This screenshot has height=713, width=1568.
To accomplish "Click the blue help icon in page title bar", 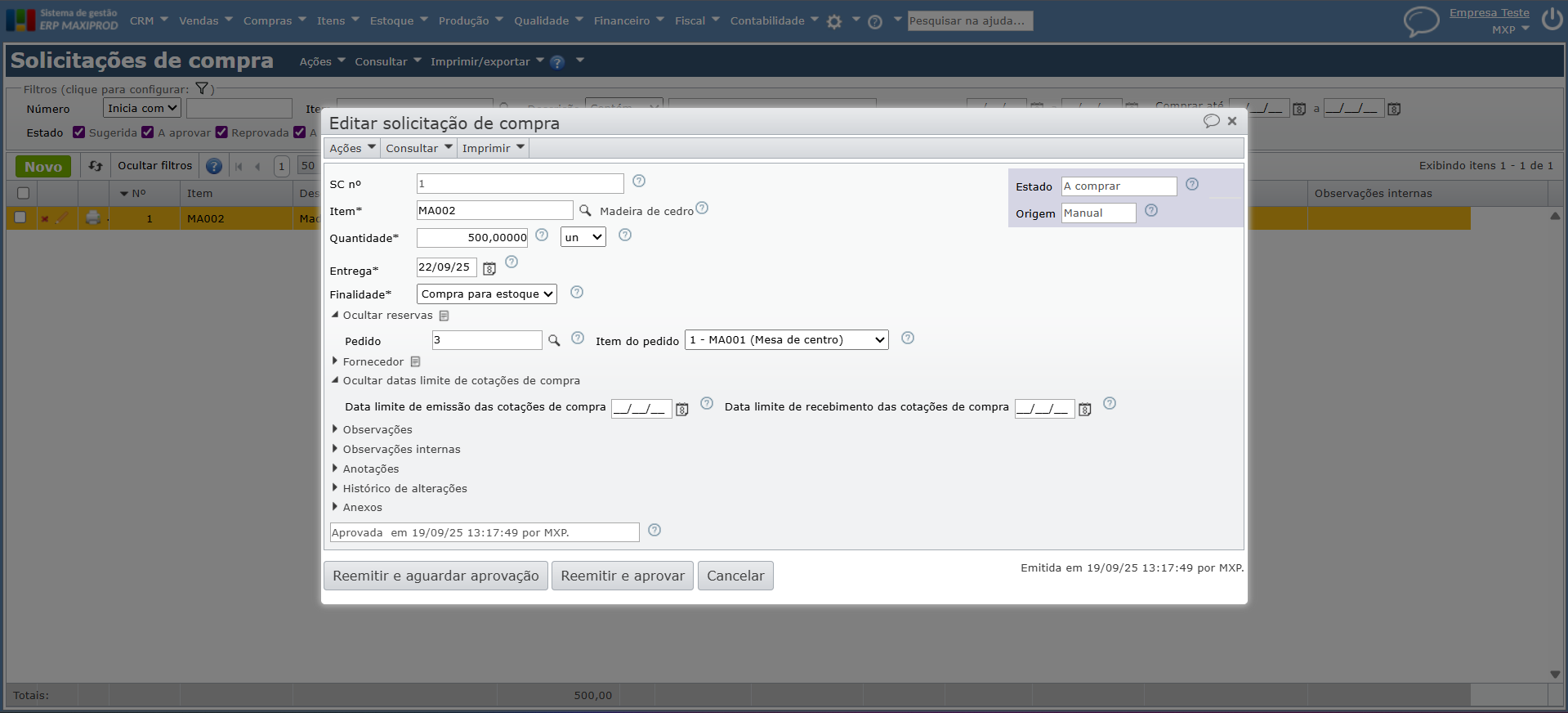I will pyautogui.click(x=557, y=62).
